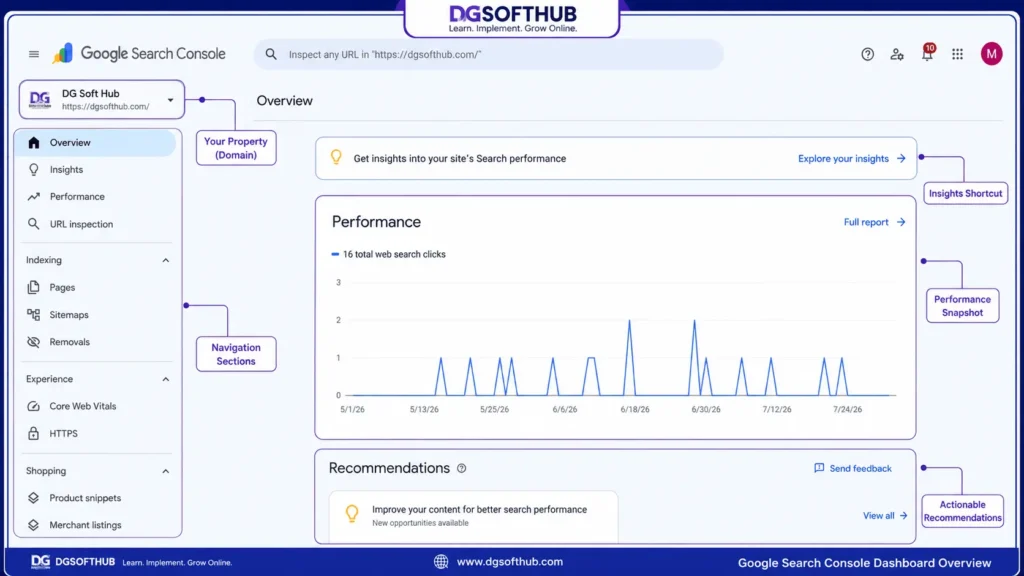1024x576 pixels.
Task: Click the Recommendations help info icon
Action: [462, 468]
